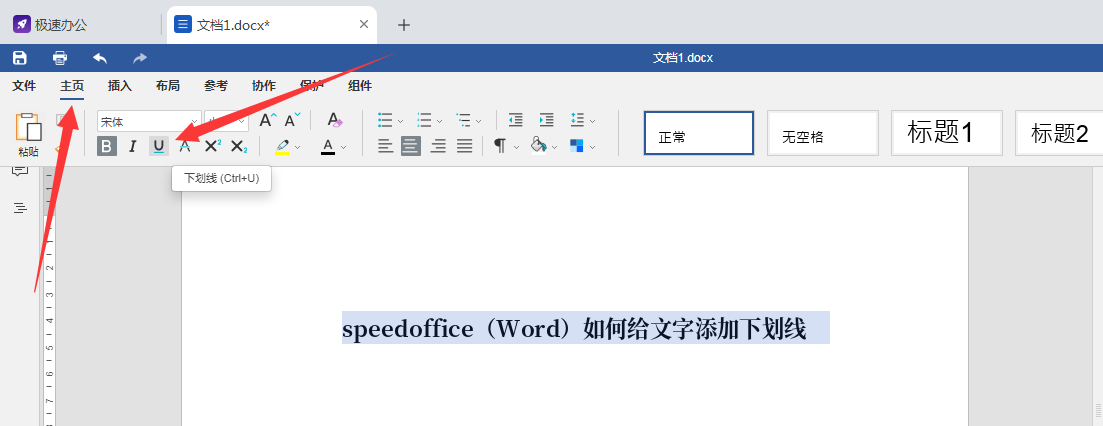Align text right
Image resolution: width=1103 pixels, height=426 pixels.
[438, 146]
